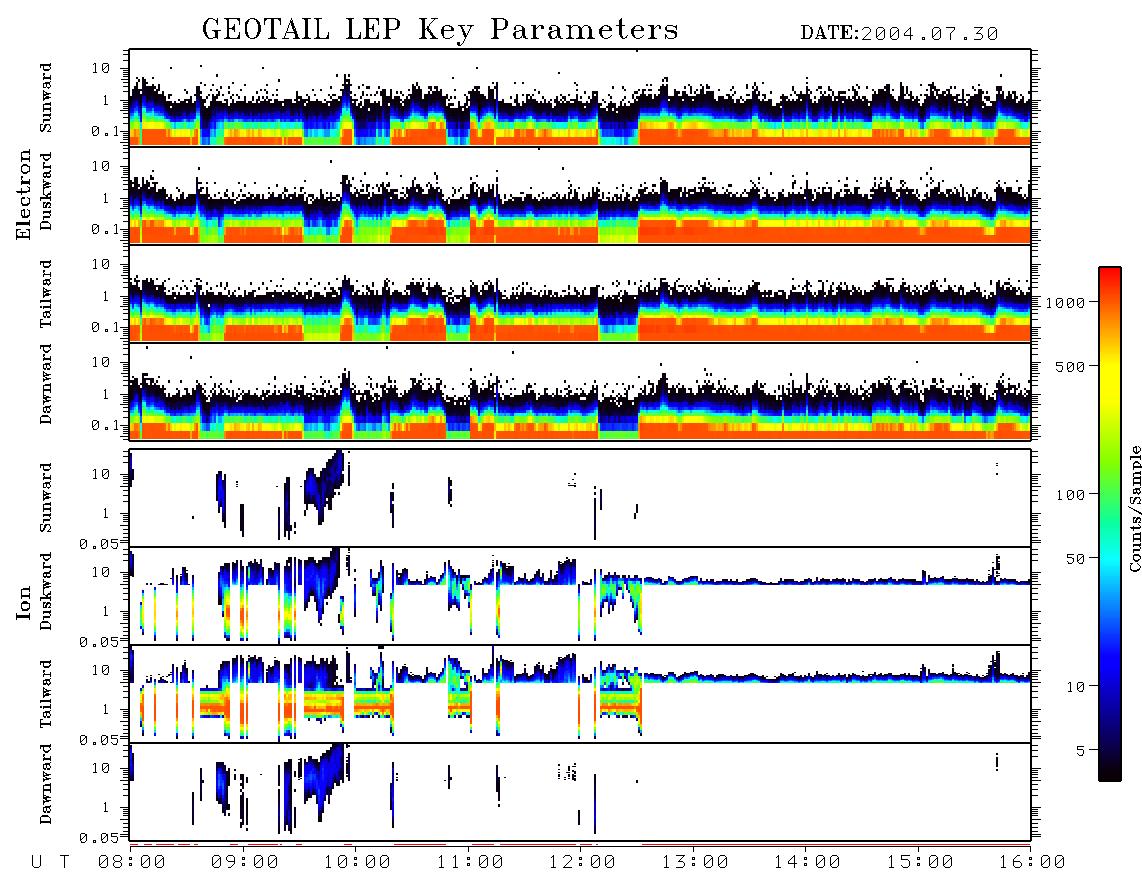Click the 11:00 time axis label
This screenshot has width=1142, height=880.
[470, 863]
